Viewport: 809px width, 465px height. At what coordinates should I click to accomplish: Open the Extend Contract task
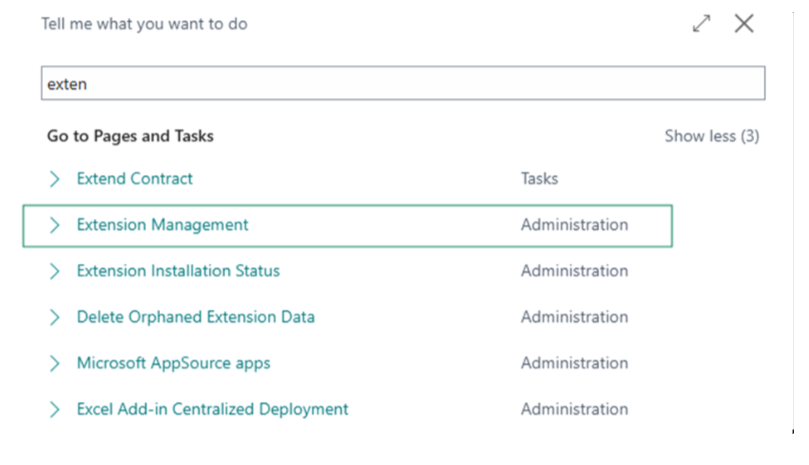[x=135, y=179]
